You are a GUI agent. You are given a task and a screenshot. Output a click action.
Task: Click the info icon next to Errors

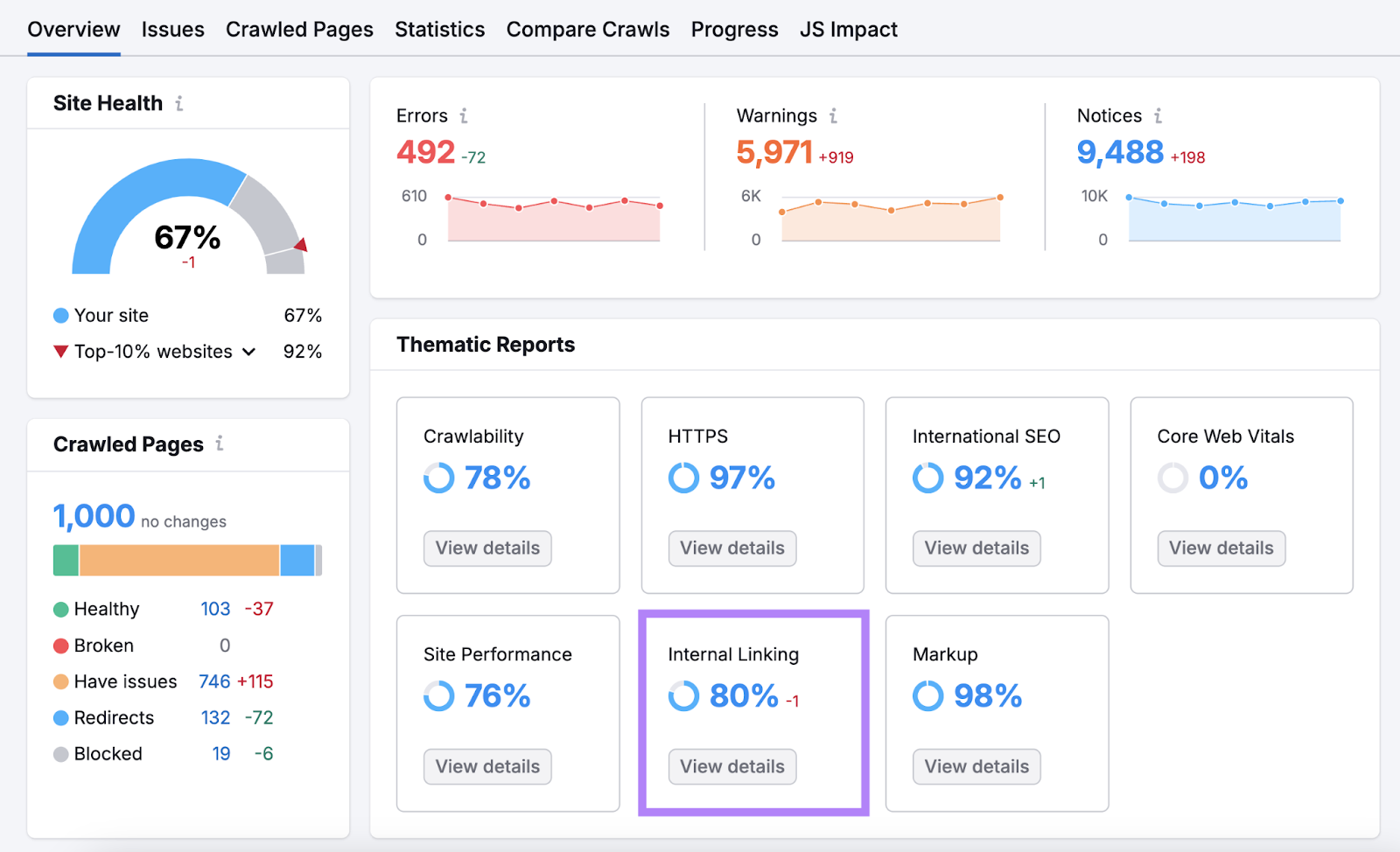point(464,115)
